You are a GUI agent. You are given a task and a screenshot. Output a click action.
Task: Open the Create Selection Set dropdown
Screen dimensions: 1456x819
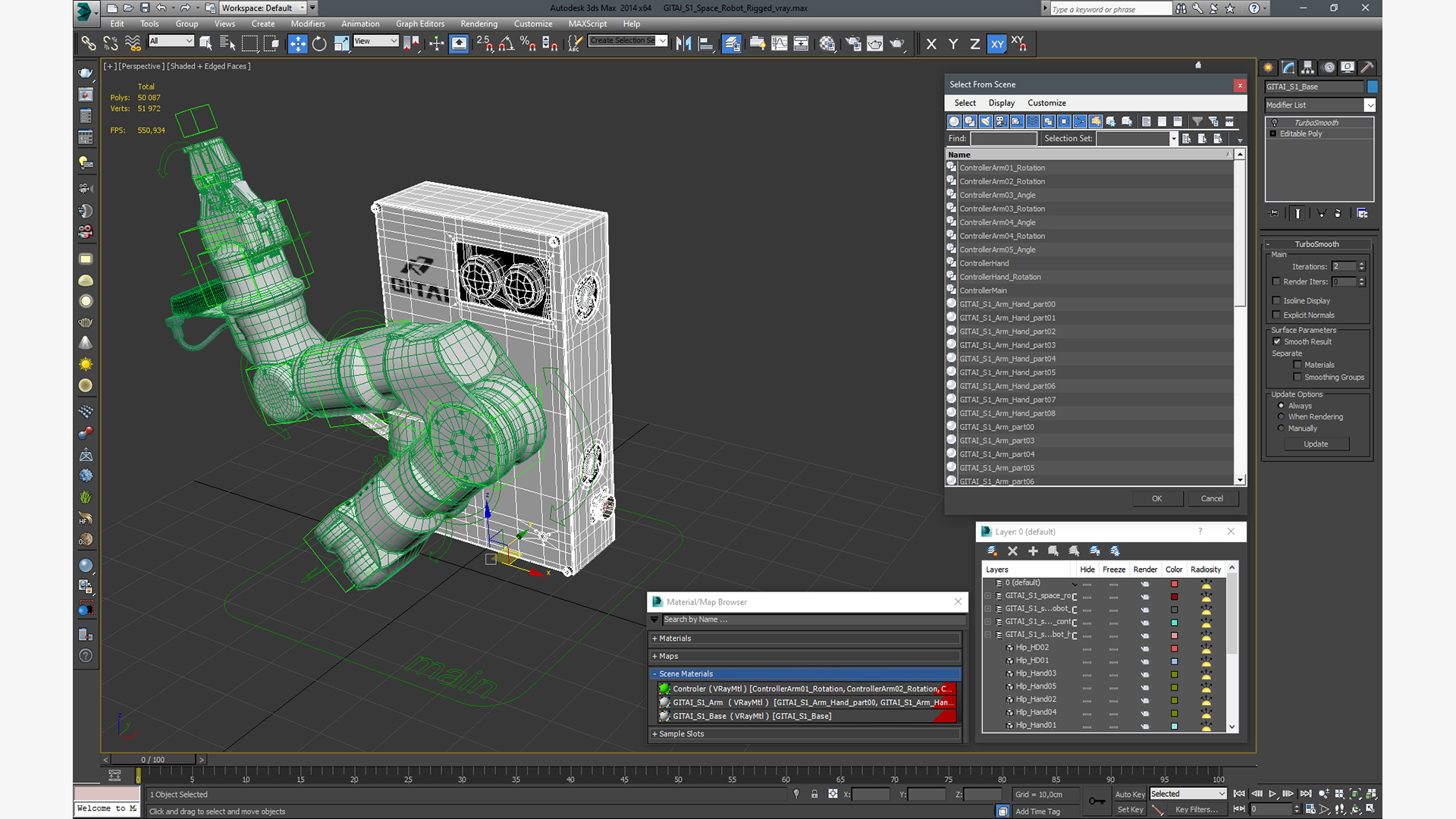pos(663,41)
